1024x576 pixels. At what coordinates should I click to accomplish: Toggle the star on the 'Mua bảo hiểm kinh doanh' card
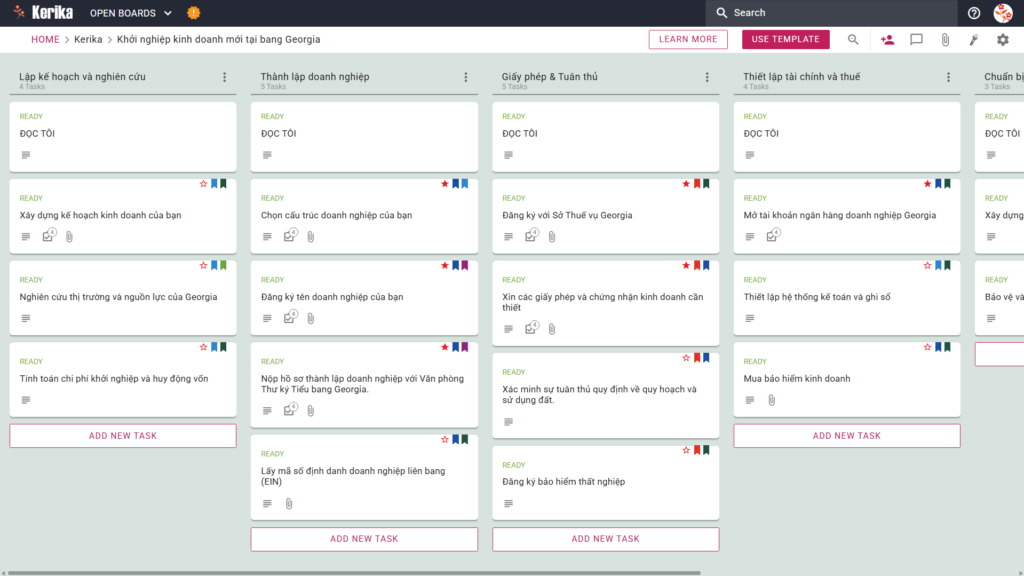(927, 347)
